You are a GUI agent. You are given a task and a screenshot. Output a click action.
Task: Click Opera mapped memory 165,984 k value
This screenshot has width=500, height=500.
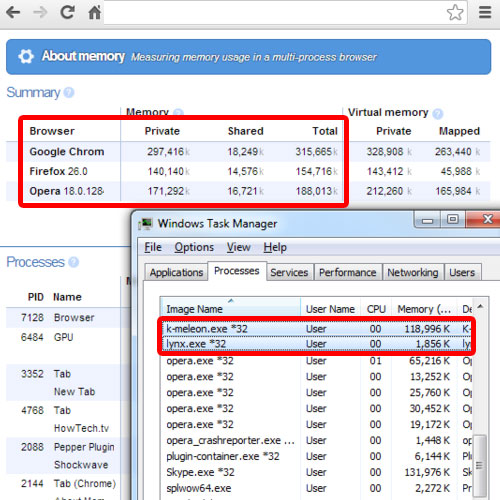tap(457, 191)
